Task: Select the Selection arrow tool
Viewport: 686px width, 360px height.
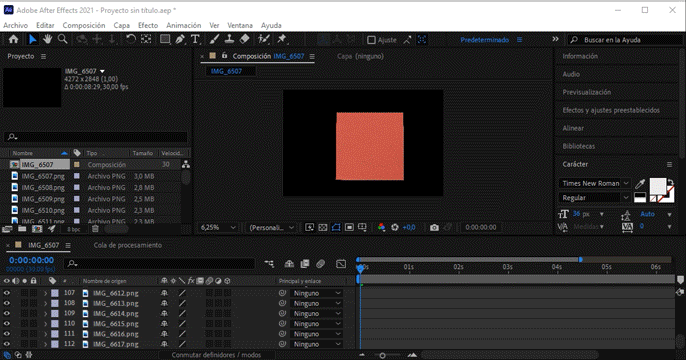Action: tap(32, 39)
